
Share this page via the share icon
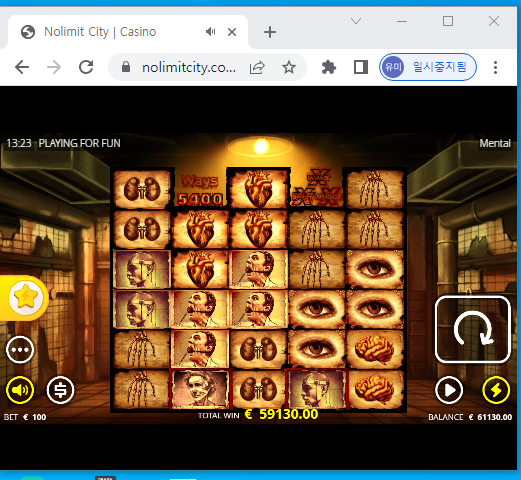pyautogui.click(x=257, y=67)
